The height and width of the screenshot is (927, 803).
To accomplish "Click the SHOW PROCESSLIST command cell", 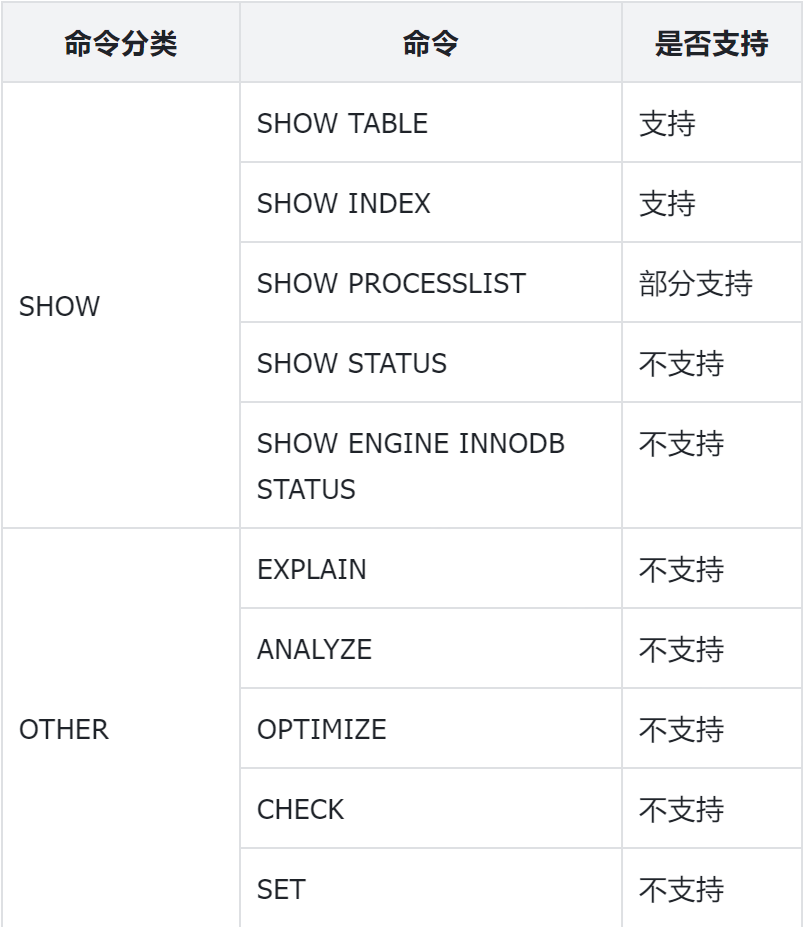I will (391, 283).
